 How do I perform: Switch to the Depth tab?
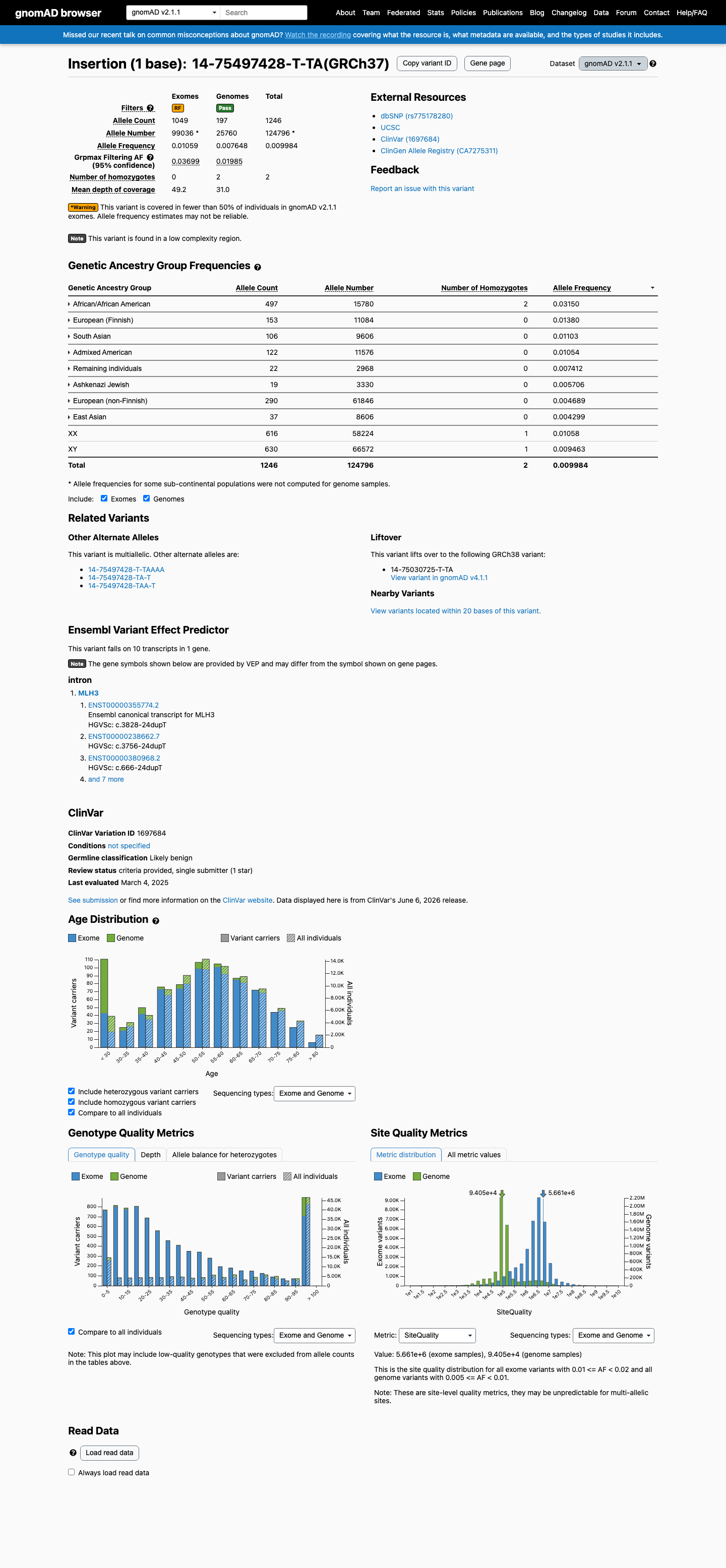click(x=150, y=1155)
